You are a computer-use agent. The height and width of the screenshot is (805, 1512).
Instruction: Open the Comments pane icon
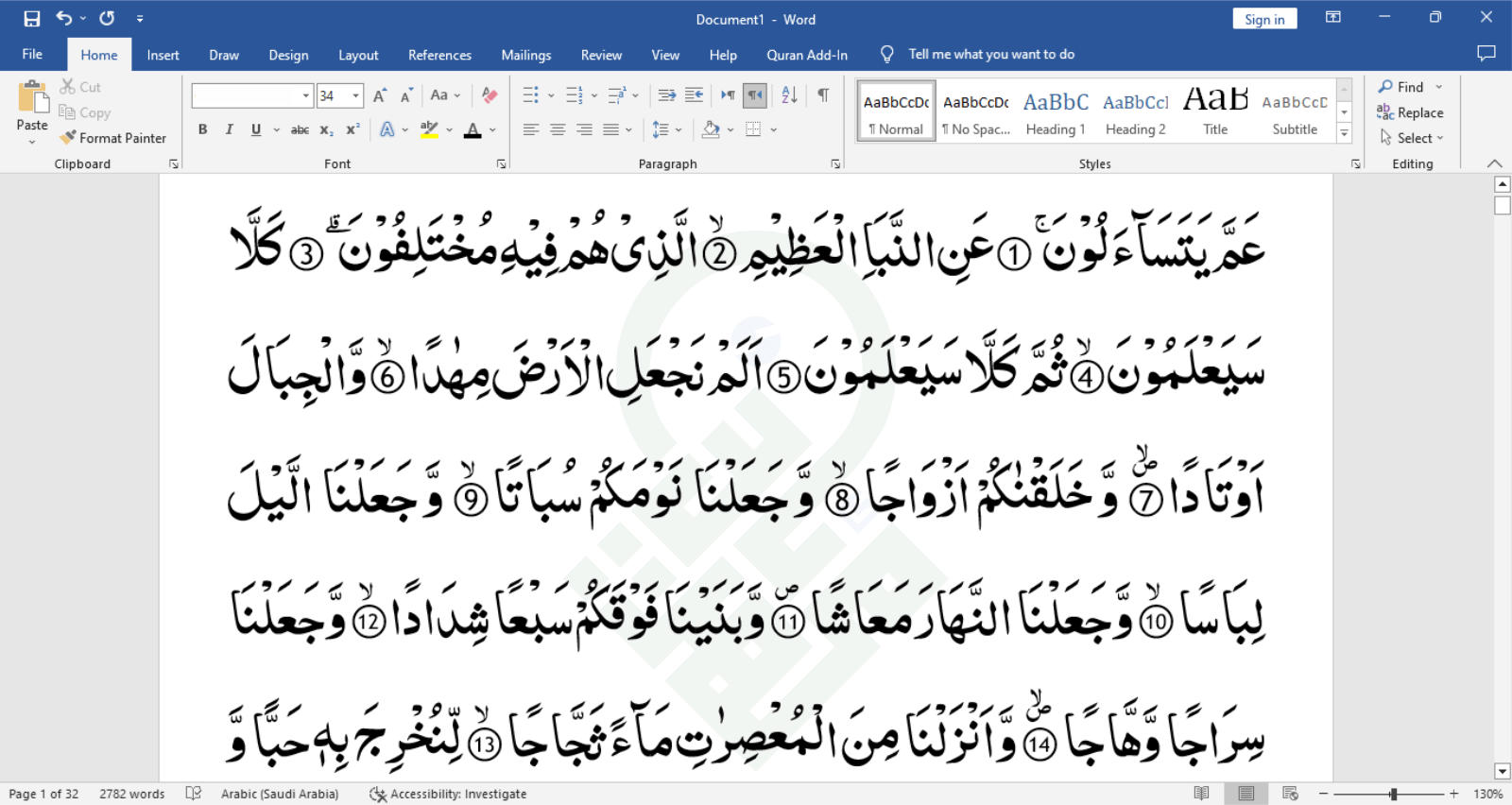pos(1486,54)
